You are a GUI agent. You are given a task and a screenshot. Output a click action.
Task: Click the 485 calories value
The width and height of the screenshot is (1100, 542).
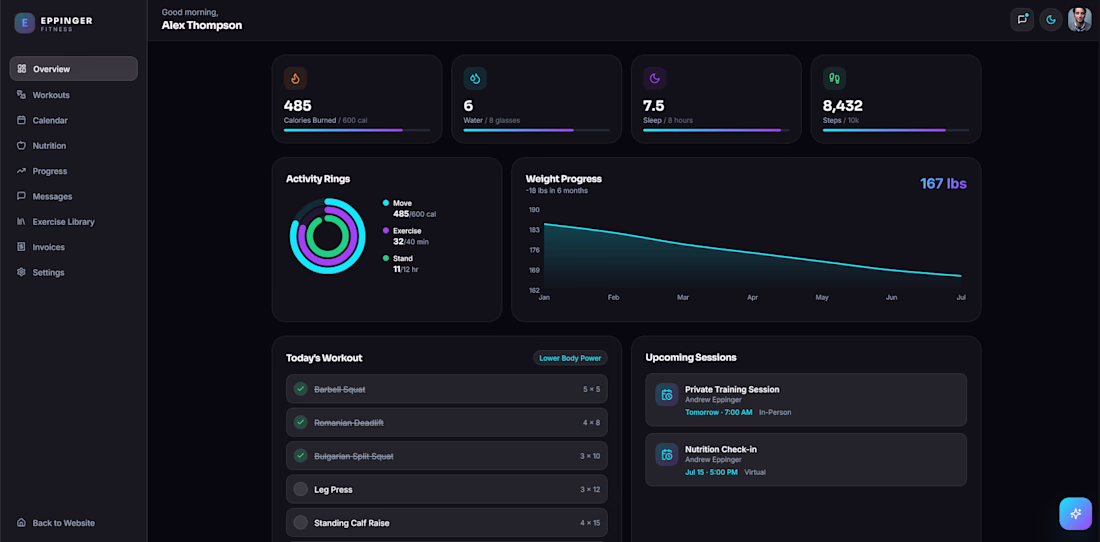297,106
